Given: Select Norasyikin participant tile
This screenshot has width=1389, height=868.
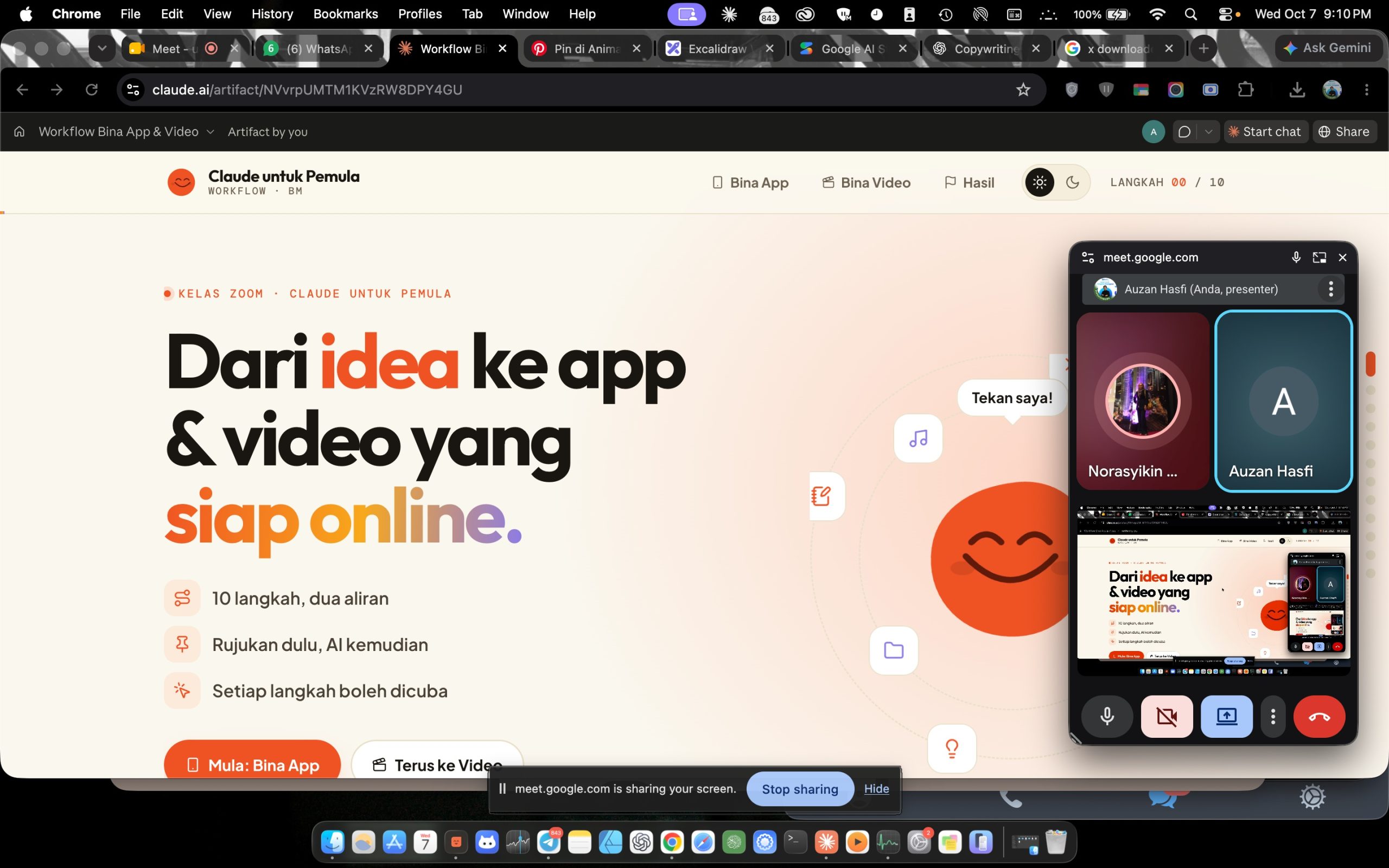Looking at the screenshot, I should point(1142,401).
